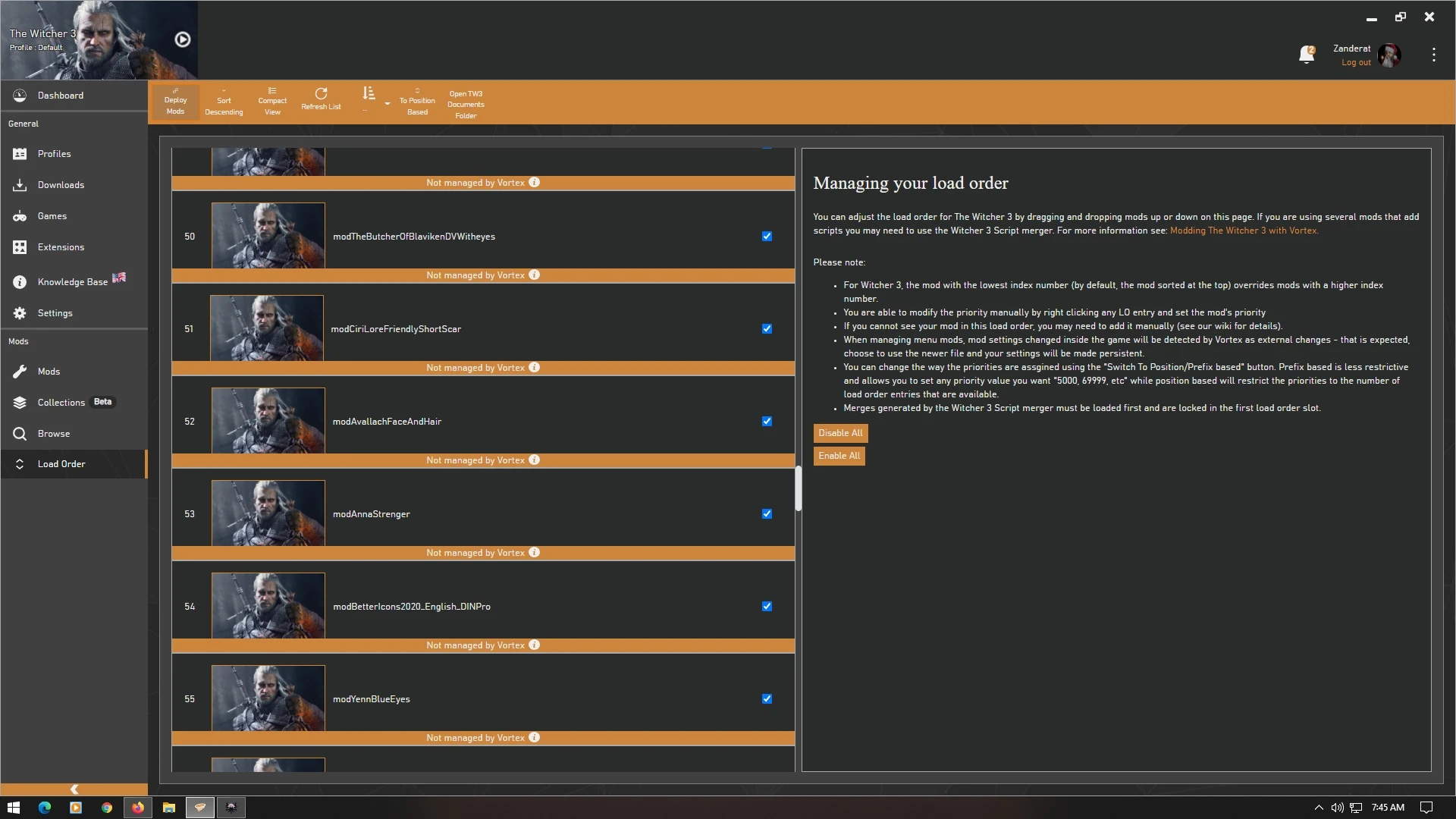This screenshot has width=1456, height=819.
Task: Collapse the sidebar with chevron
Action: click(x=74, y=789)
